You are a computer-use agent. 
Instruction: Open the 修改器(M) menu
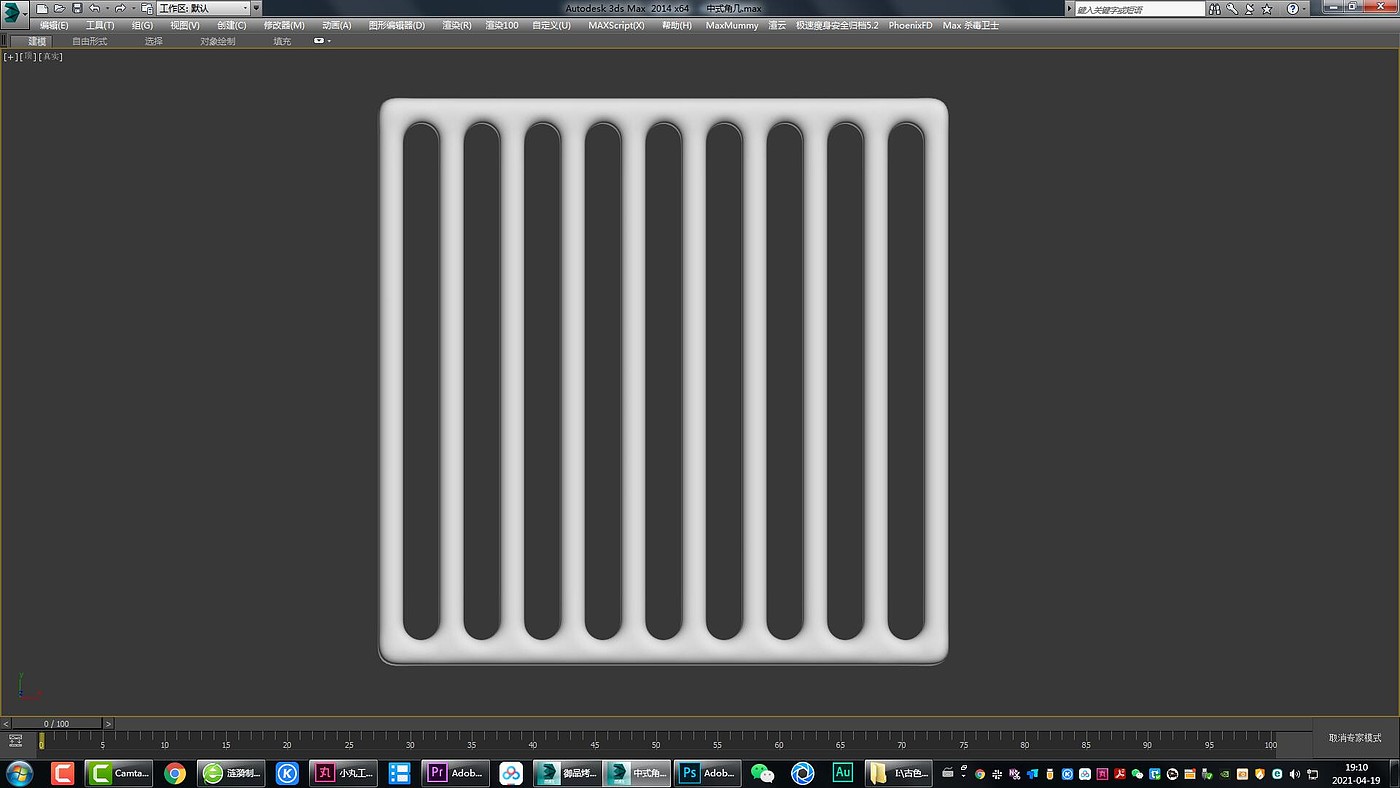(x=284, y=25)
